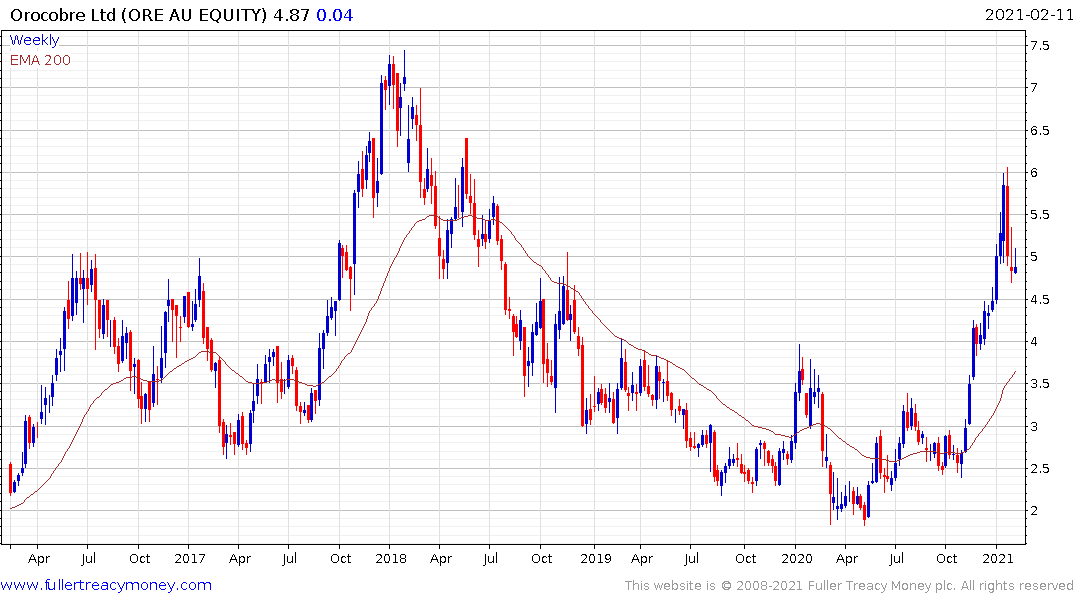Click the 4.5 price axis label
The image size is (1075, 600).
pos(1039,300)
